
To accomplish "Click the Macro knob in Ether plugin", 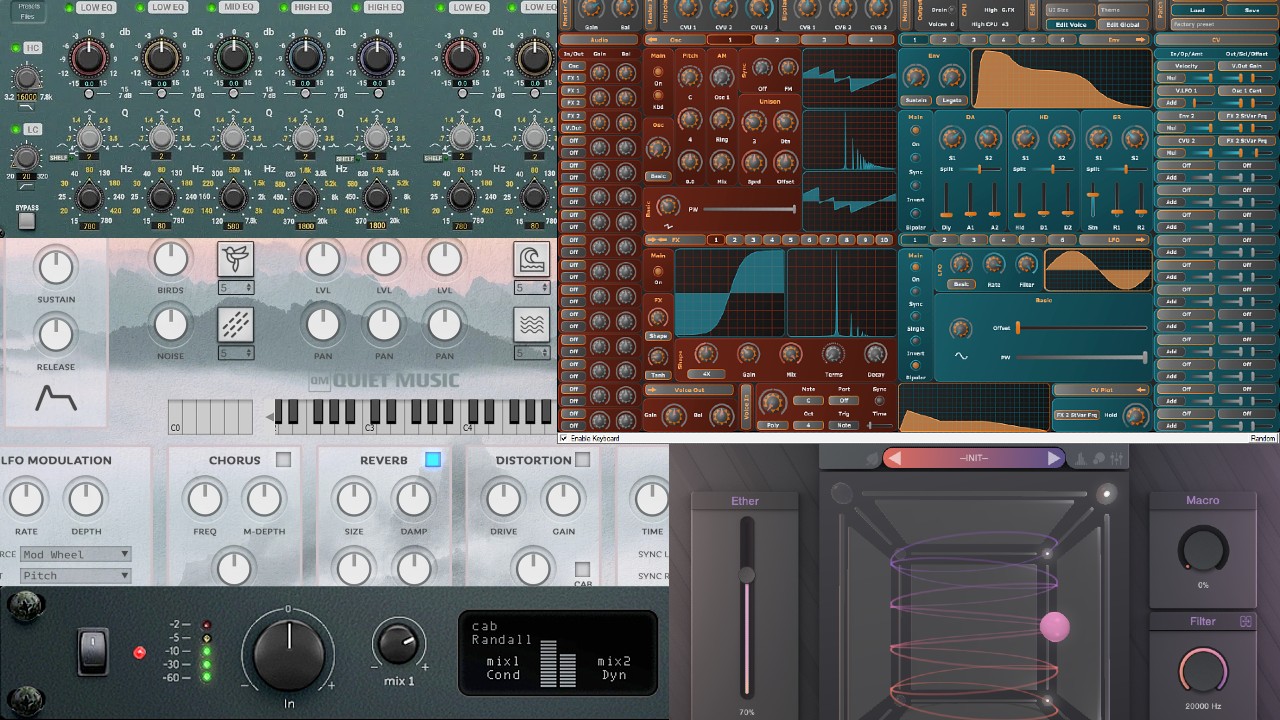I will (x=1203, y=551).
